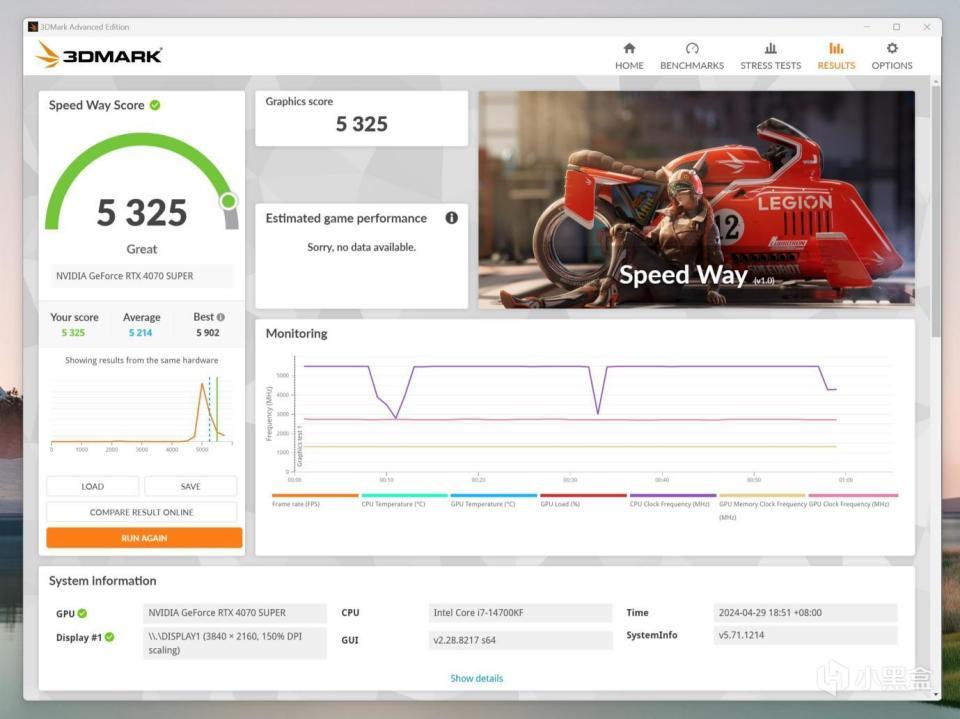Screen dimensions: 960x719
Task: Click the SAVE button
Action: point(190,486)
